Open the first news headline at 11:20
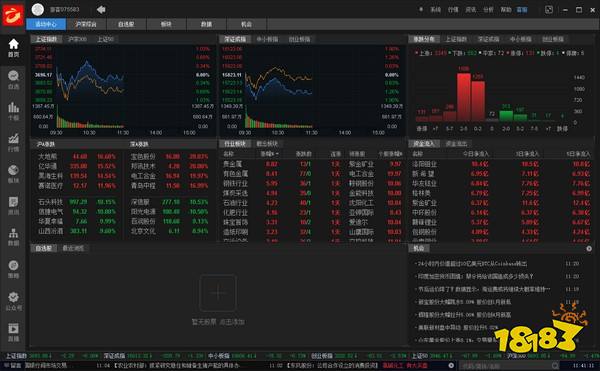The image size is (600, 371). coord(472,264)
